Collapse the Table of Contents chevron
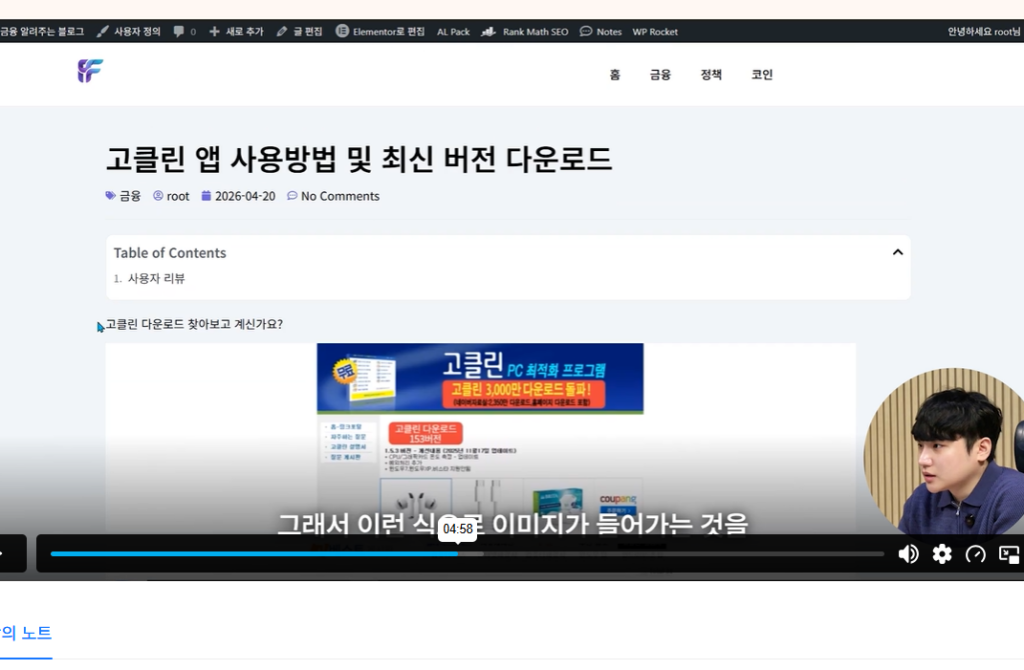1024x670 pixels. [x=898, y=252]
